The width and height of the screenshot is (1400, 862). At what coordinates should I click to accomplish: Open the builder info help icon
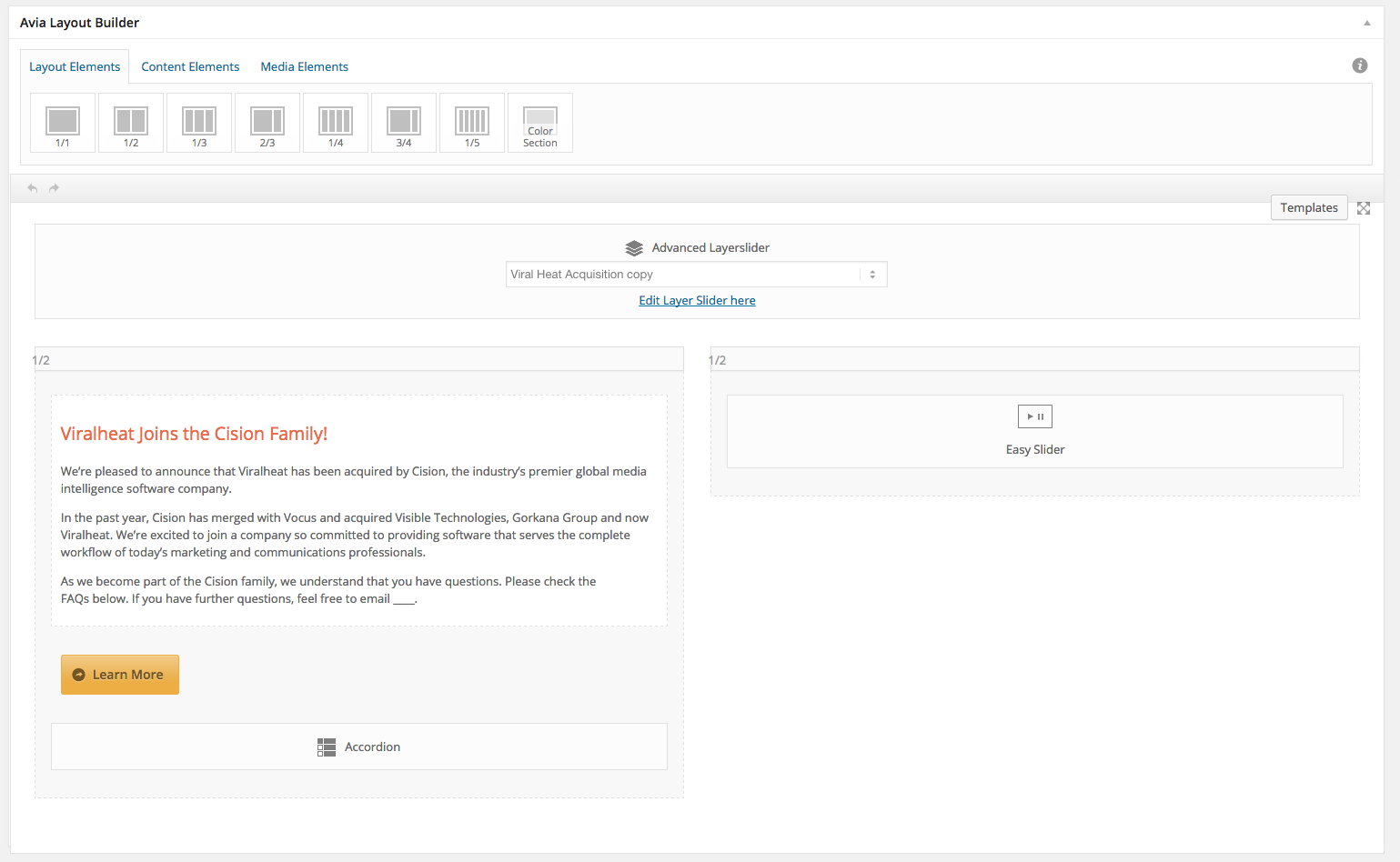click(x=1360, y=65)
